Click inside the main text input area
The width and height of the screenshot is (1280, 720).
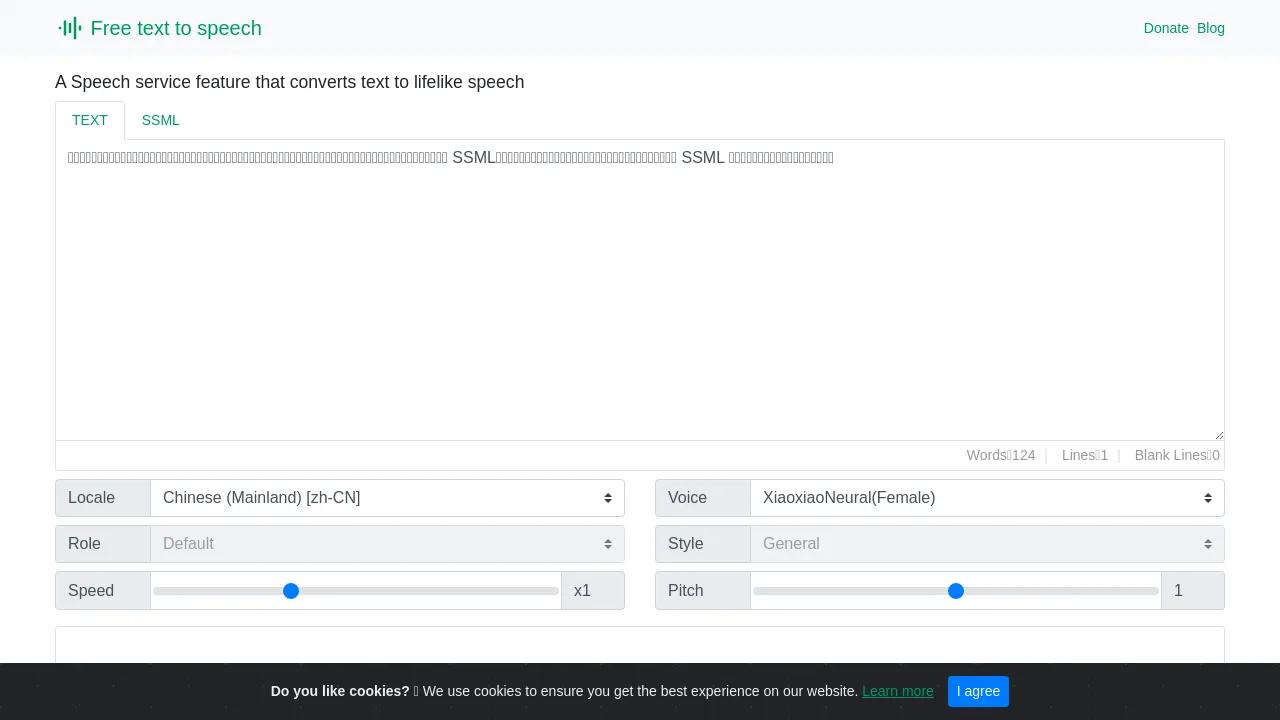point(640,290)
